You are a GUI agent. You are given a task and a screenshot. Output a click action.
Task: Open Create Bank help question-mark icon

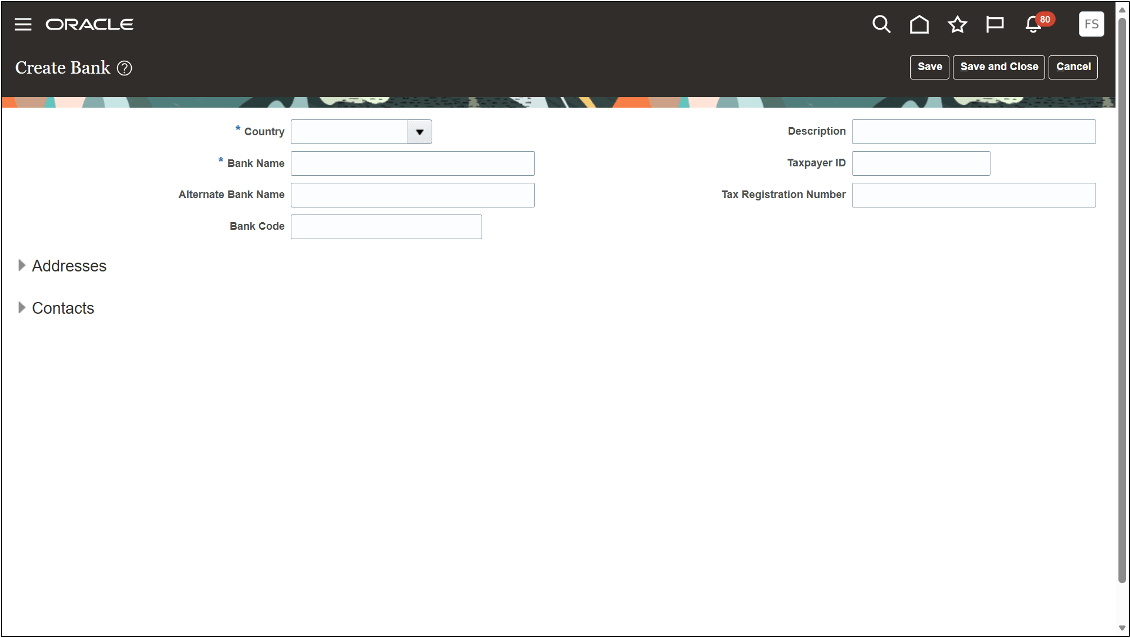coord(125,68)
